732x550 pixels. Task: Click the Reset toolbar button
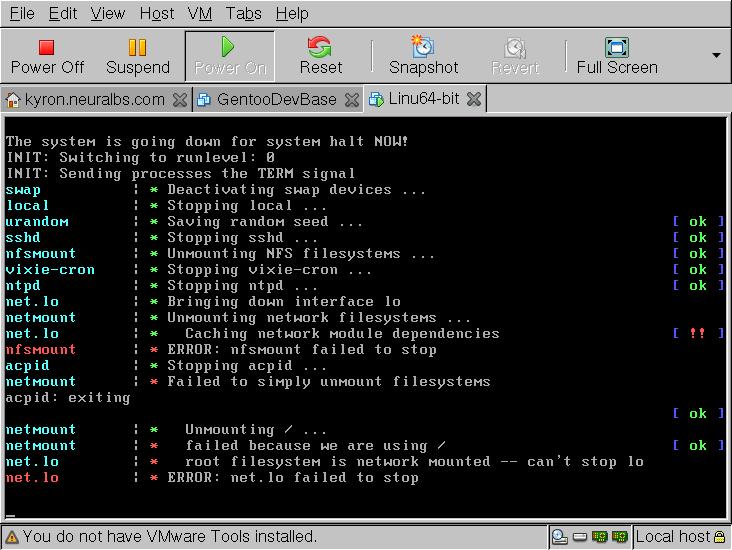pyautogui.click(x=321, y=56)
